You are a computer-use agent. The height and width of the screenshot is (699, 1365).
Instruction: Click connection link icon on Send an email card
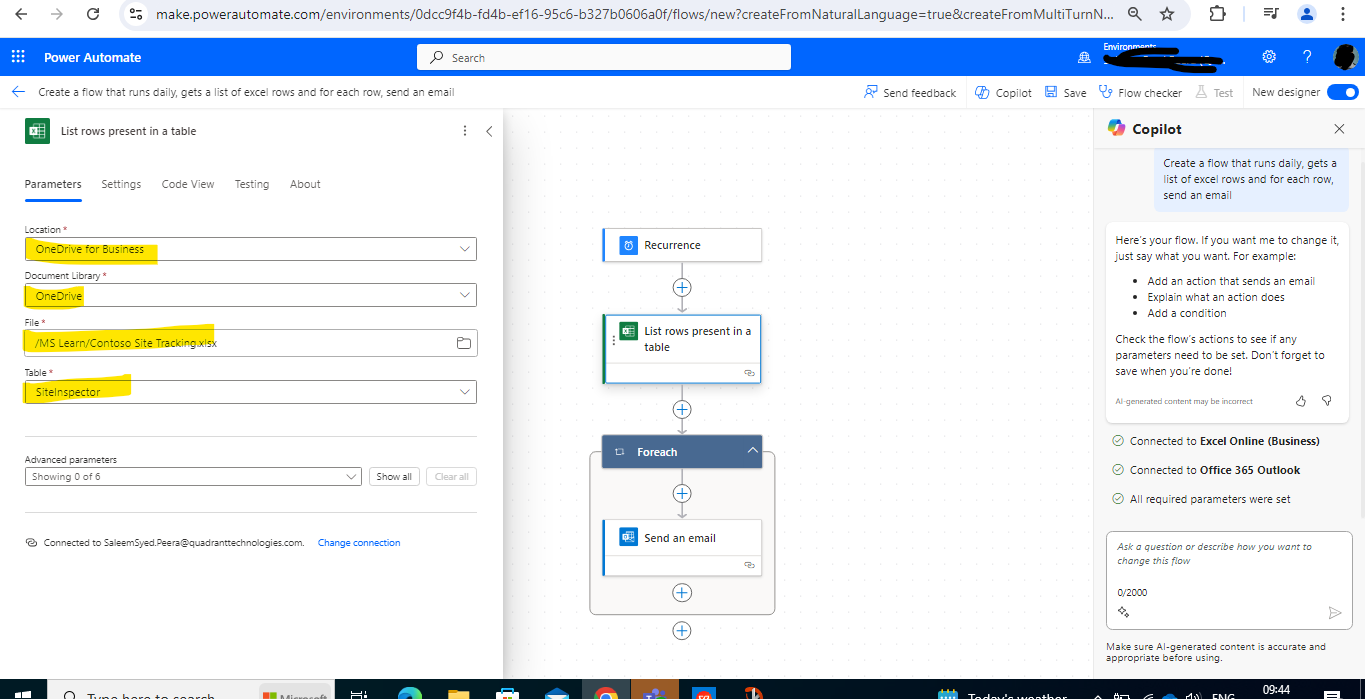pyautogui.click(x=749, y=565)
